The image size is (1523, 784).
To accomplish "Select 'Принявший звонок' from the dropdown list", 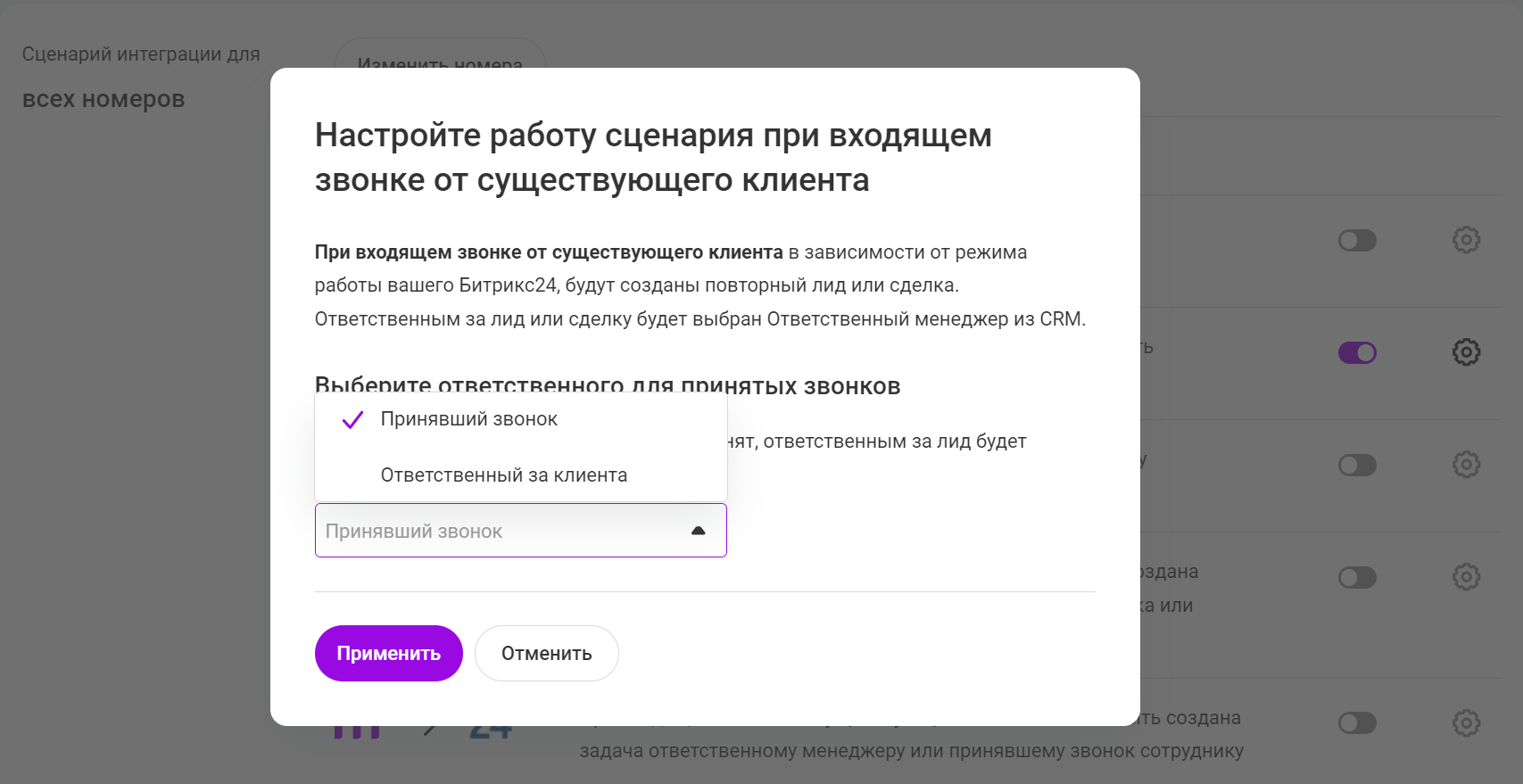I will pyautogui.click(x=469, y=419).
